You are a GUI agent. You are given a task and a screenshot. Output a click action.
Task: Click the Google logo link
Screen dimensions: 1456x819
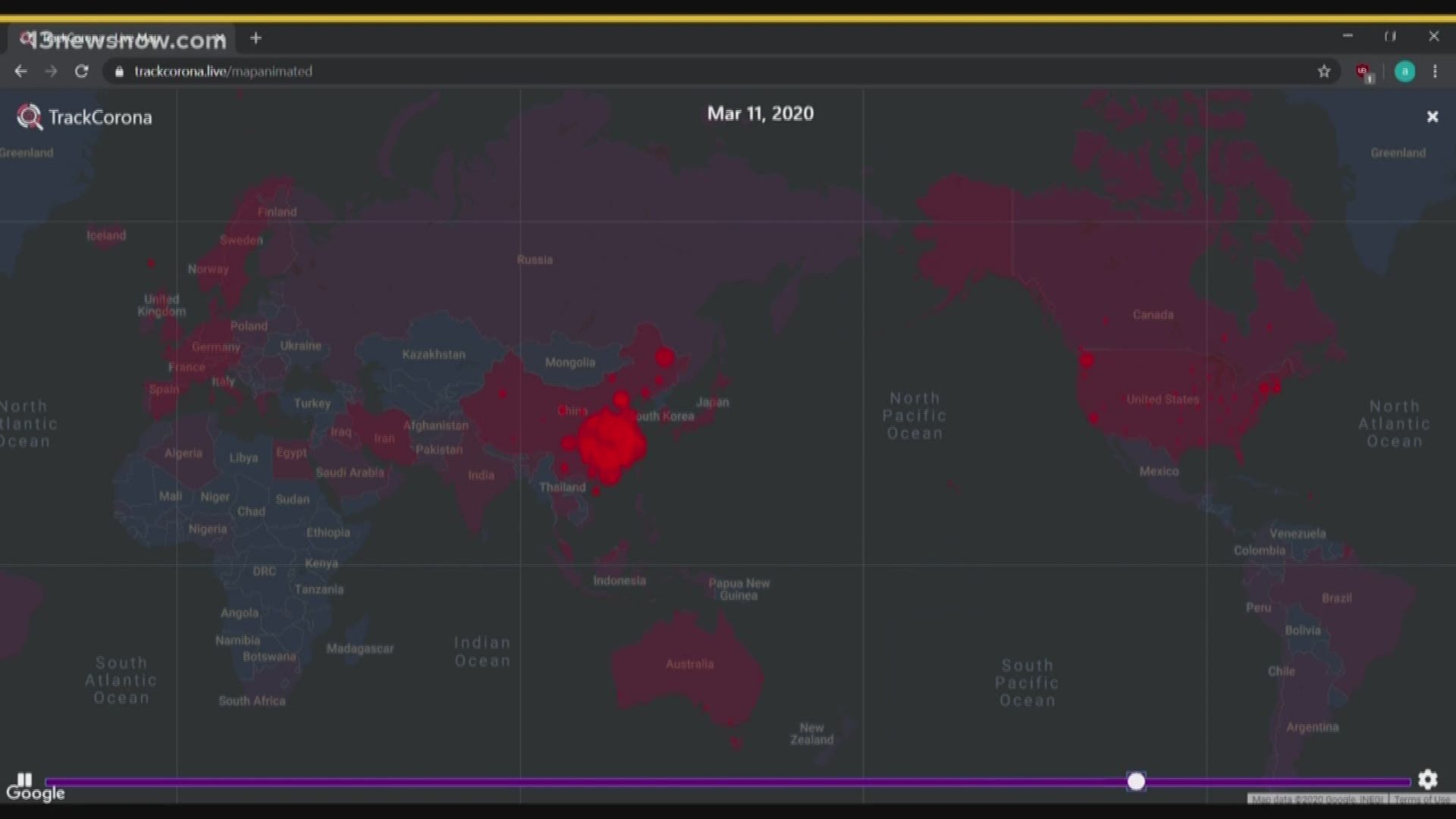pos(35,793)
